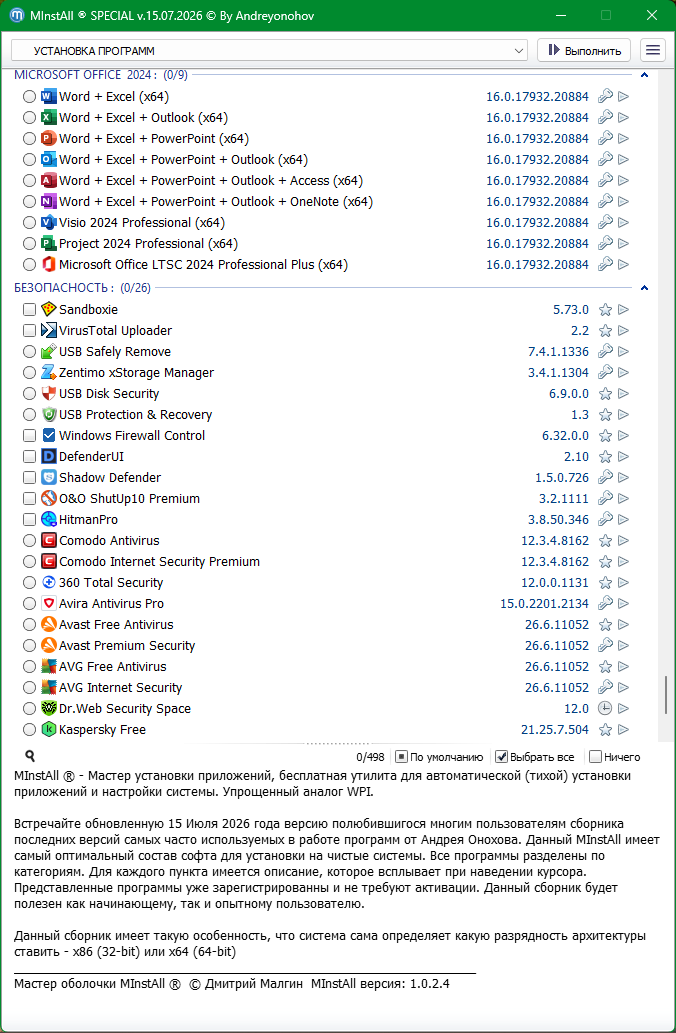The width and height of the screenshot is (676, 1033).
Task: Click the Comodo Antivirus version 12.3.4.8162
Action: click(555, 541)
